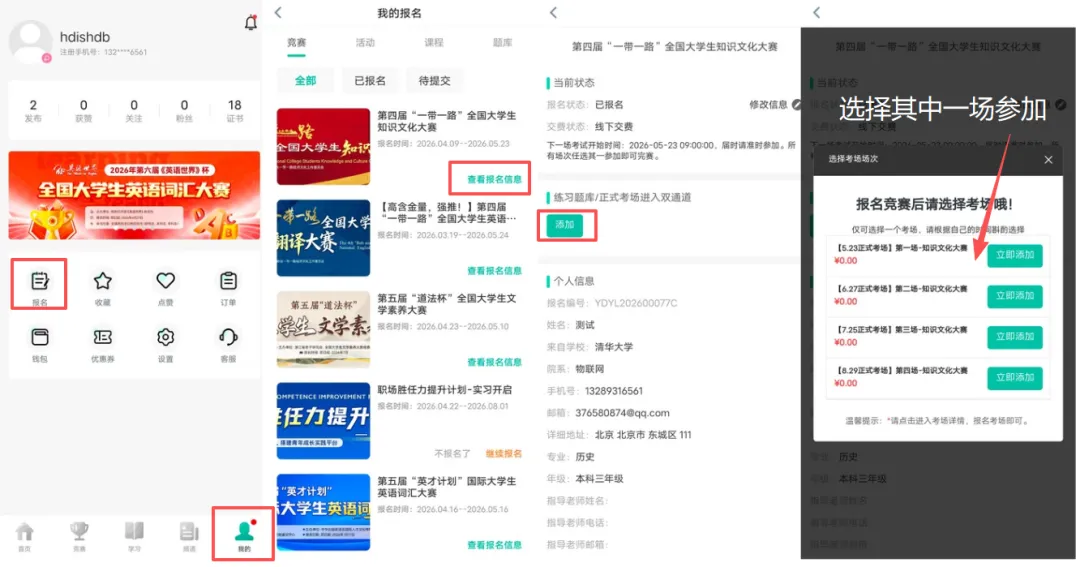Go to 竞赛 trophy bottom tab
Image resolution: width=1080 pixels, height=567 pixels.
[79, 537]
